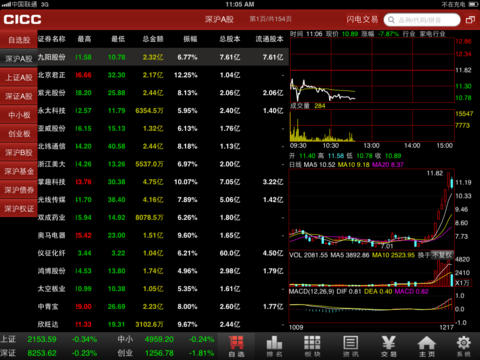Tap the 深证 index value 8253.62
Screen dimensions: 480x360
tap(42, 353)
